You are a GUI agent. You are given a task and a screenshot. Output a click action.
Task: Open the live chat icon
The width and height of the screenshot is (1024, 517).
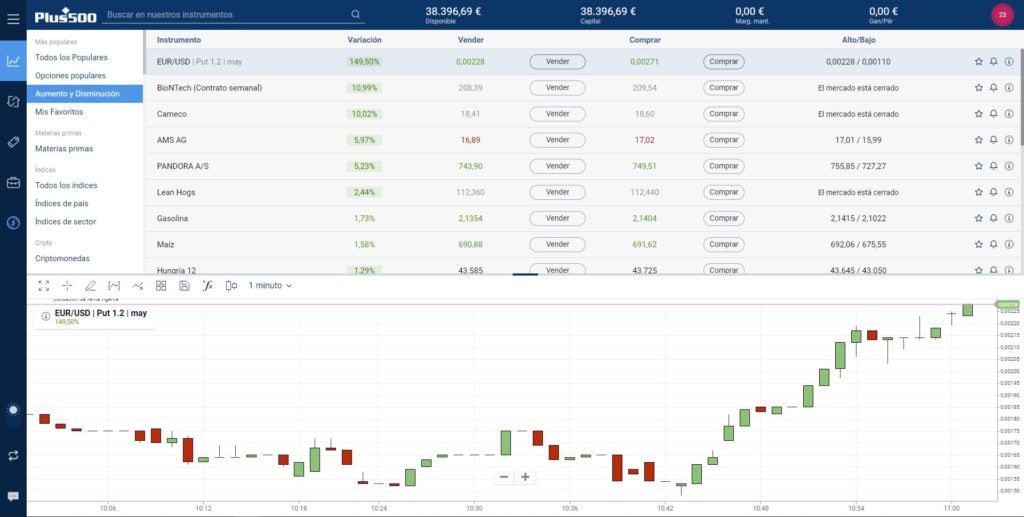tap(13, 497)
